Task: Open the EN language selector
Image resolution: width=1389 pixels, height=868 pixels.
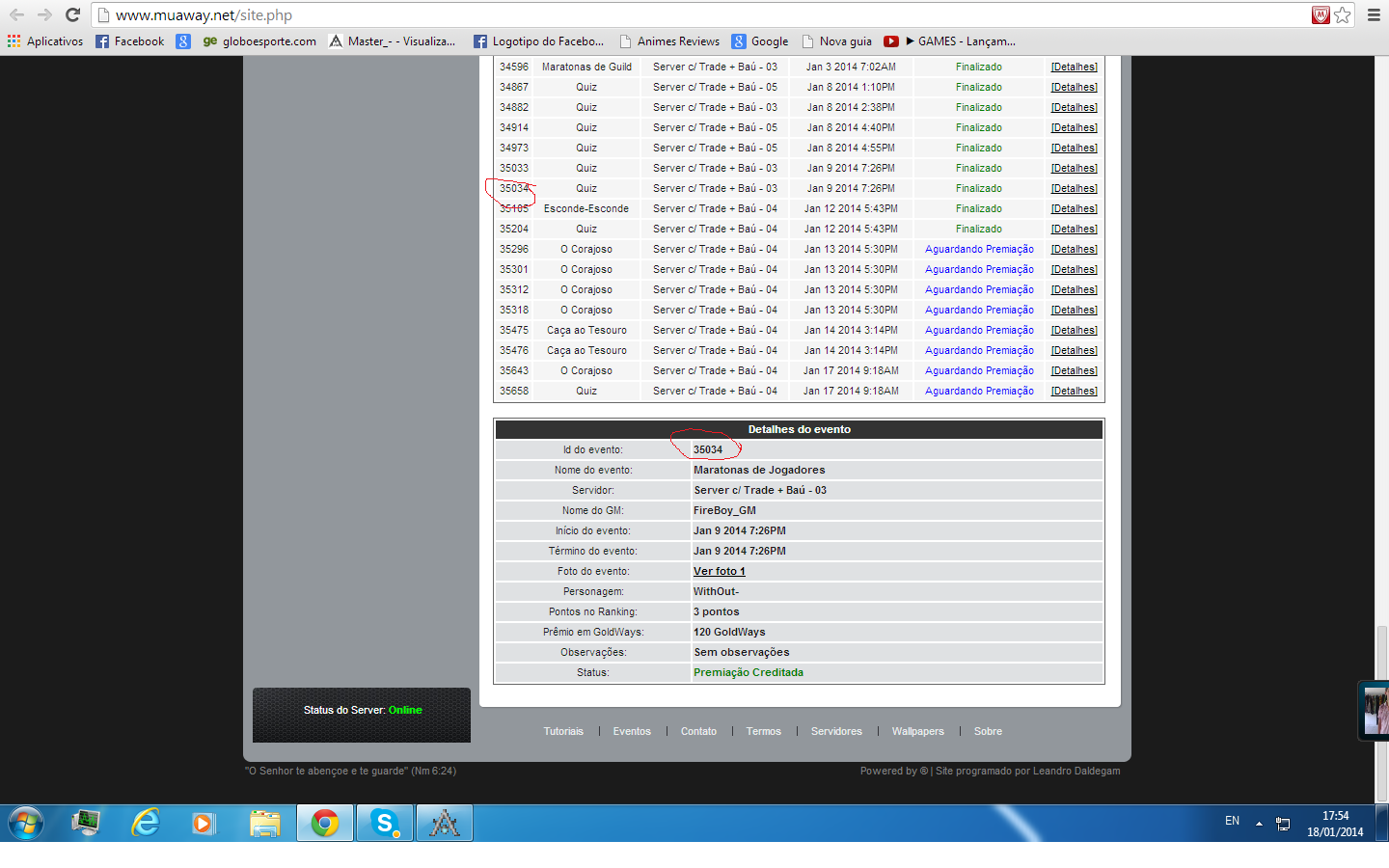Action: [x=1232, y=821]
